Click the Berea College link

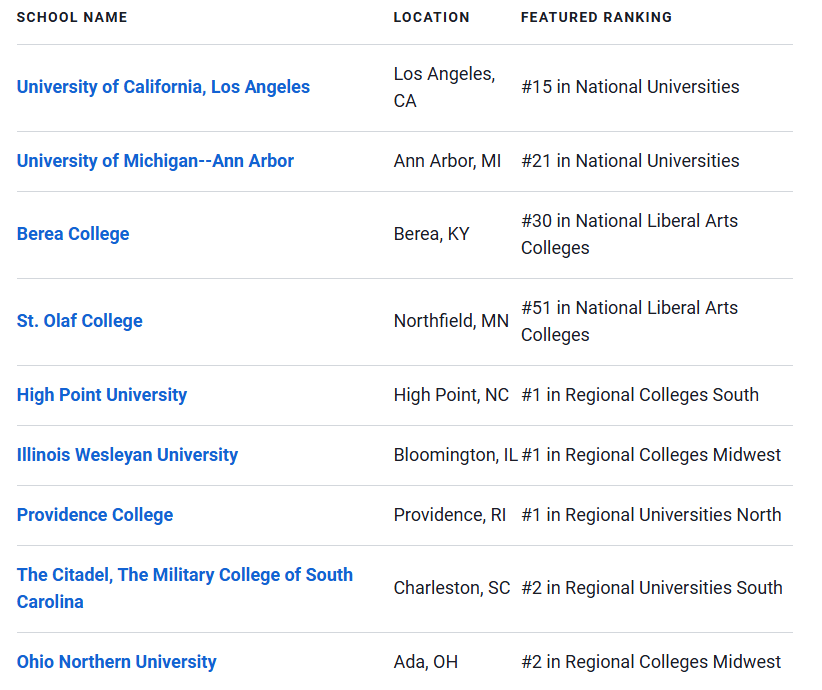[73, 234]
